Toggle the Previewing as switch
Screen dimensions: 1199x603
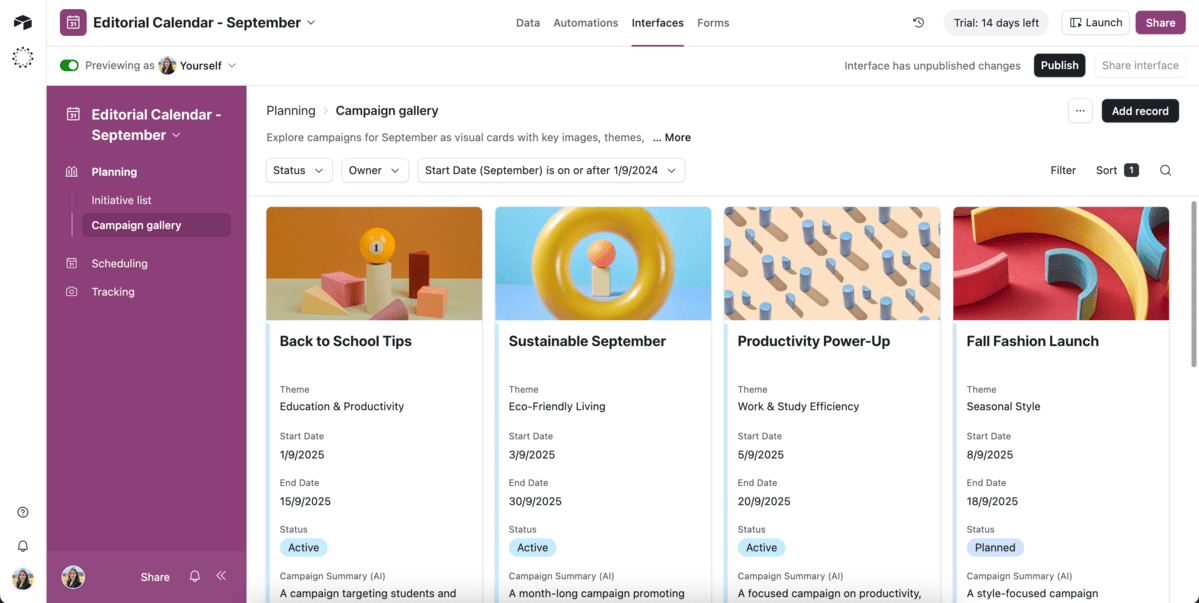point(69,66)
